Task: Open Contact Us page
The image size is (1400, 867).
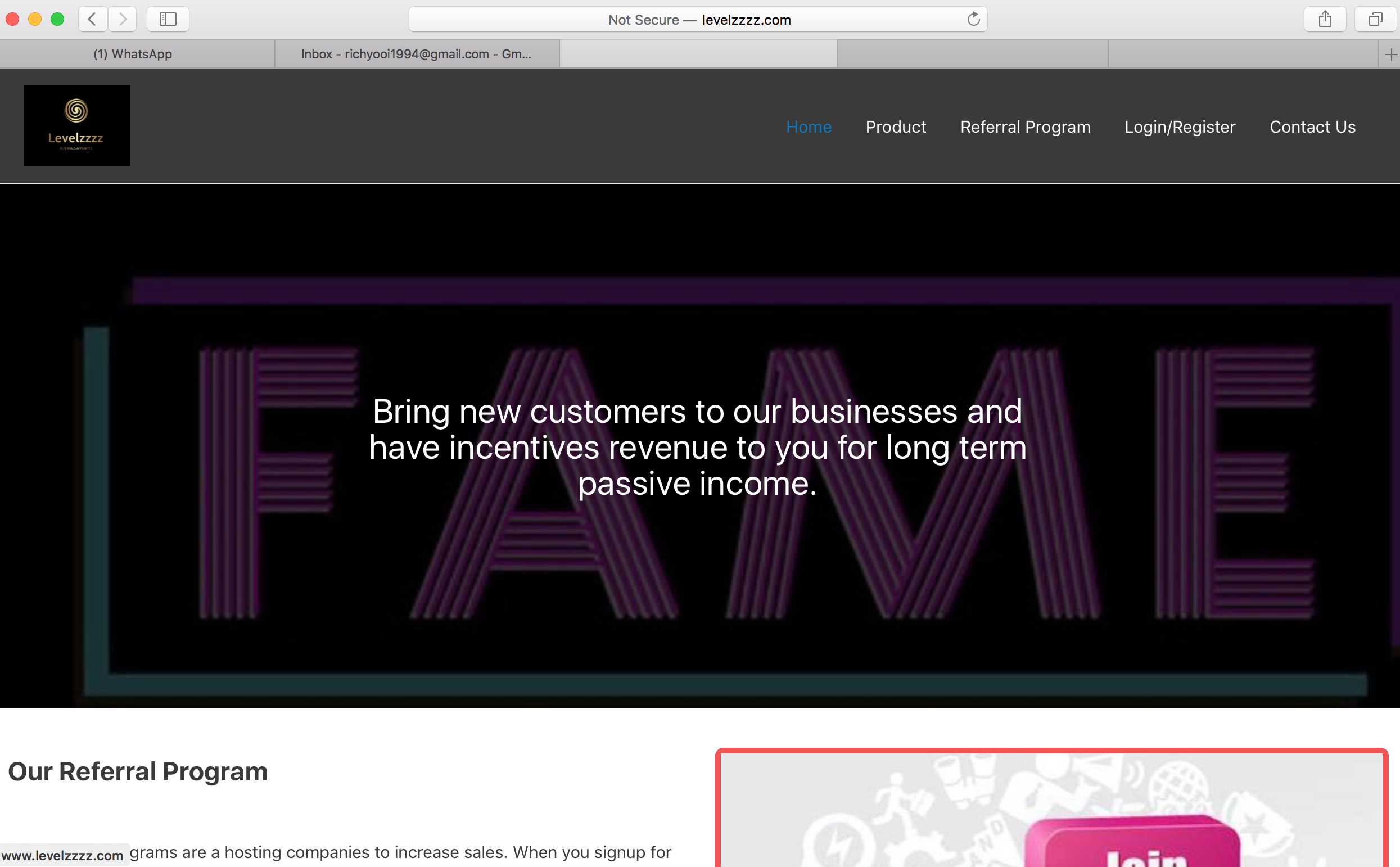Action: pyautogui.click(x=1312, y=127)
